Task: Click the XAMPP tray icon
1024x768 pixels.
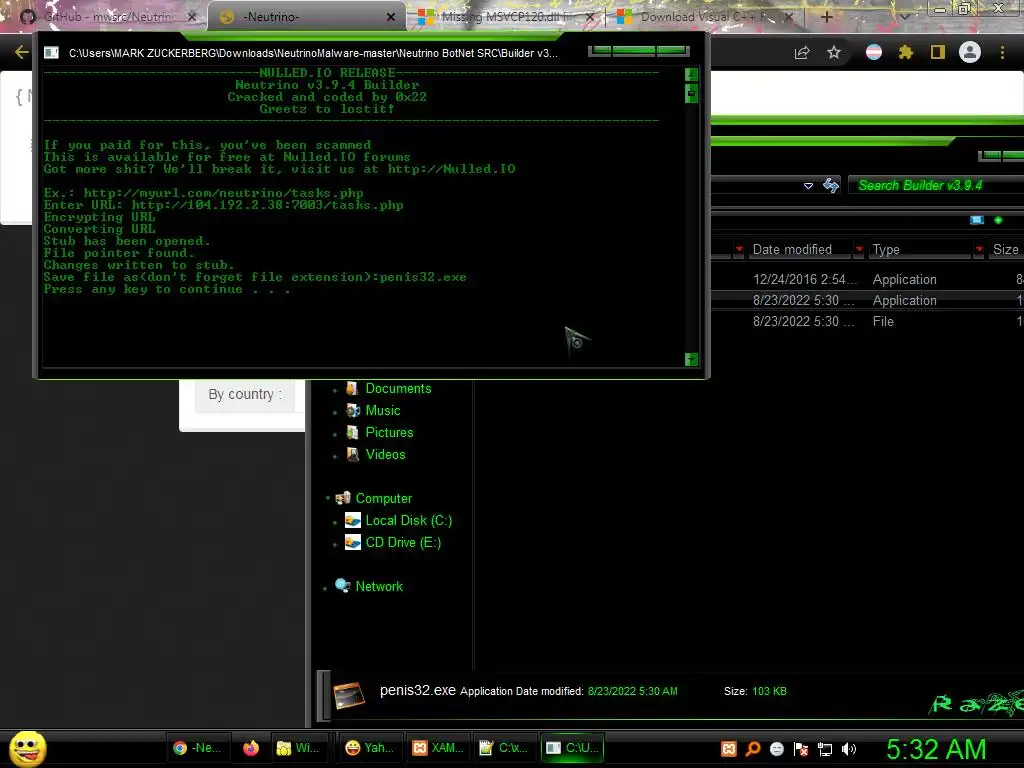Action: [x=729, y=749]
